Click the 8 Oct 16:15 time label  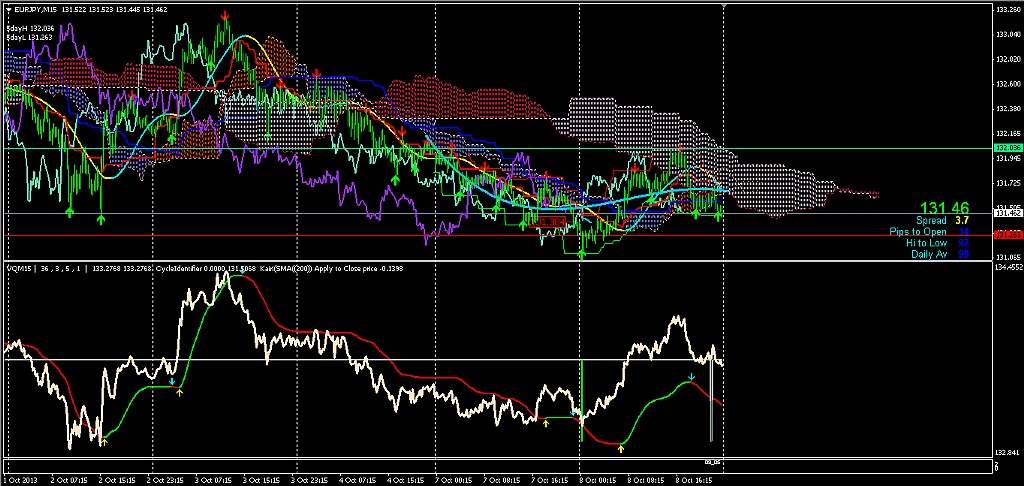pos(694,481)
